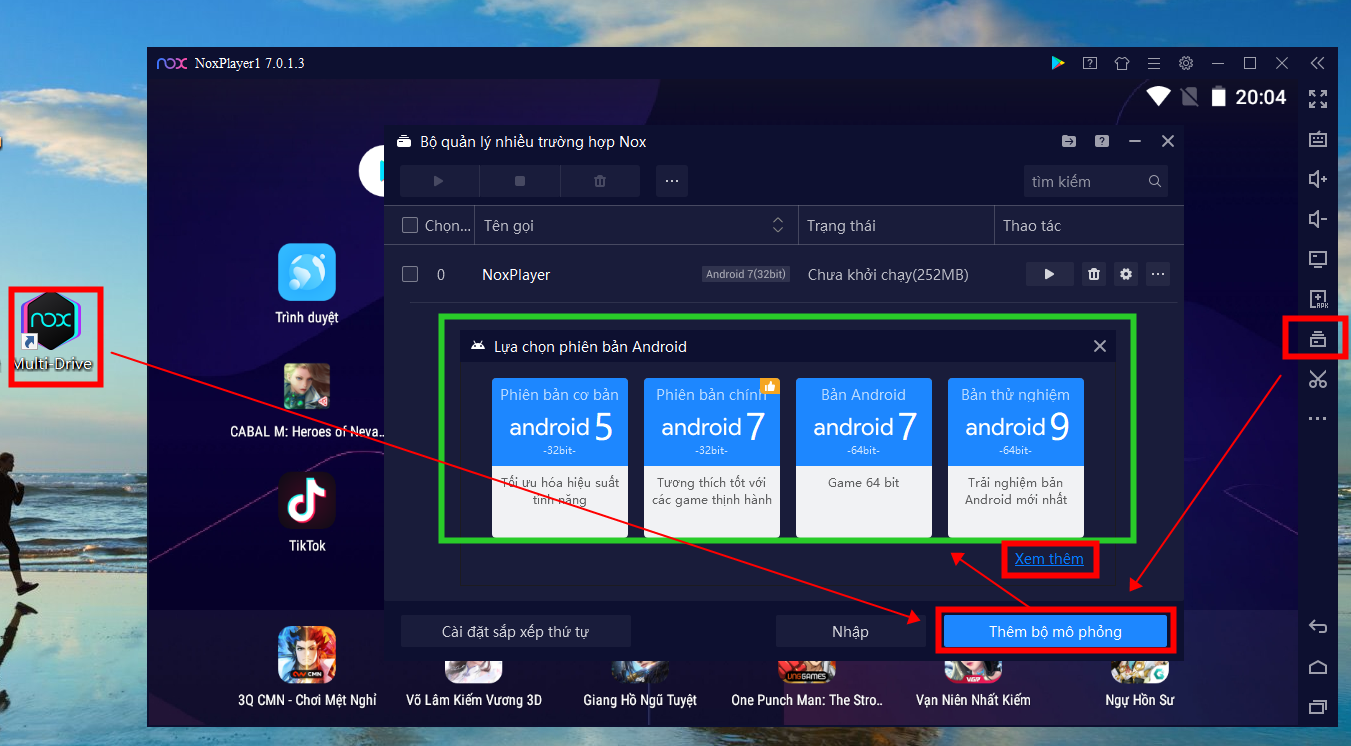1351x746 pixels.
Task: Start the NoxPlayer instance with play button
Action: [1049, 274]
